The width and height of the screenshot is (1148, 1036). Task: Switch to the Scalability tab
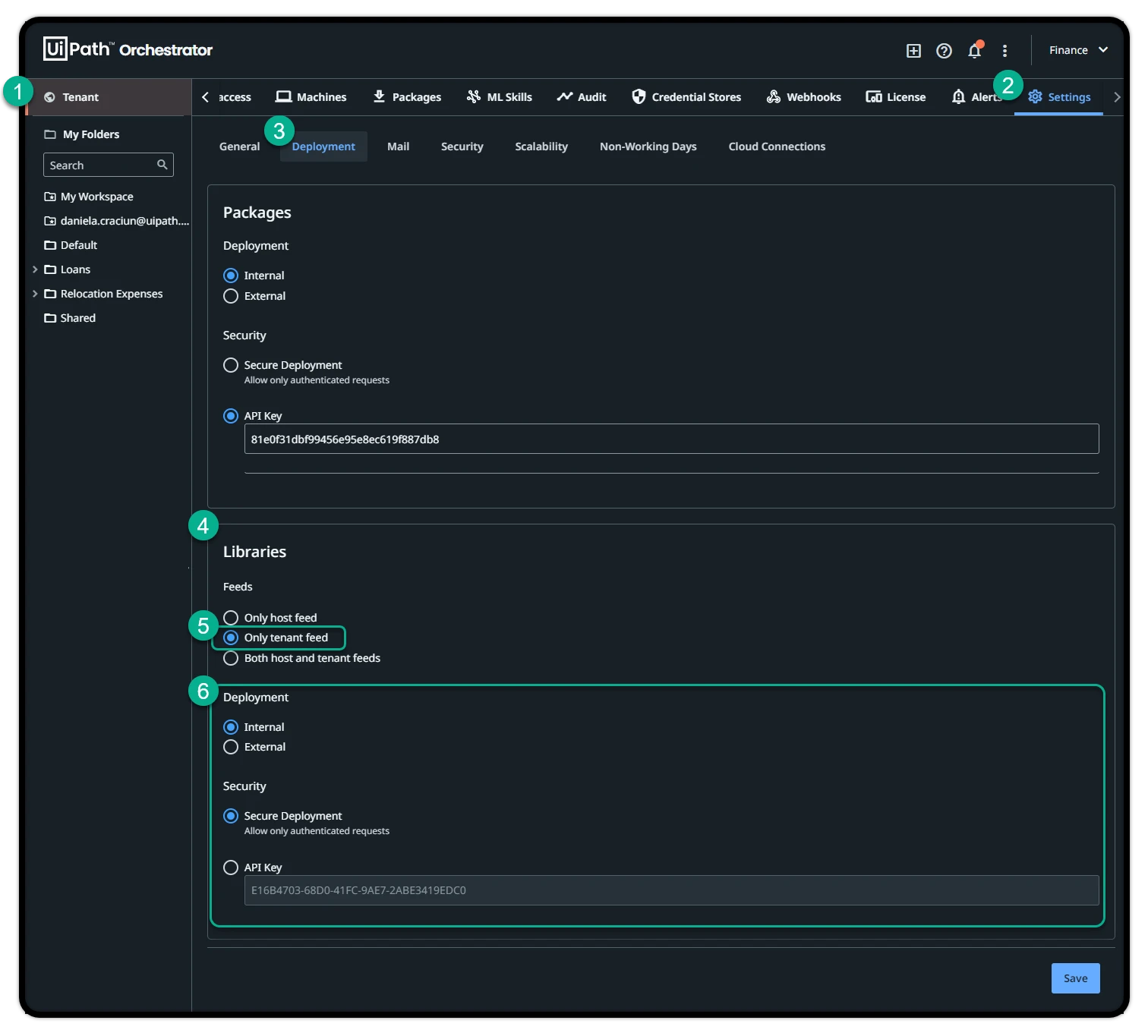pos(541,146)
